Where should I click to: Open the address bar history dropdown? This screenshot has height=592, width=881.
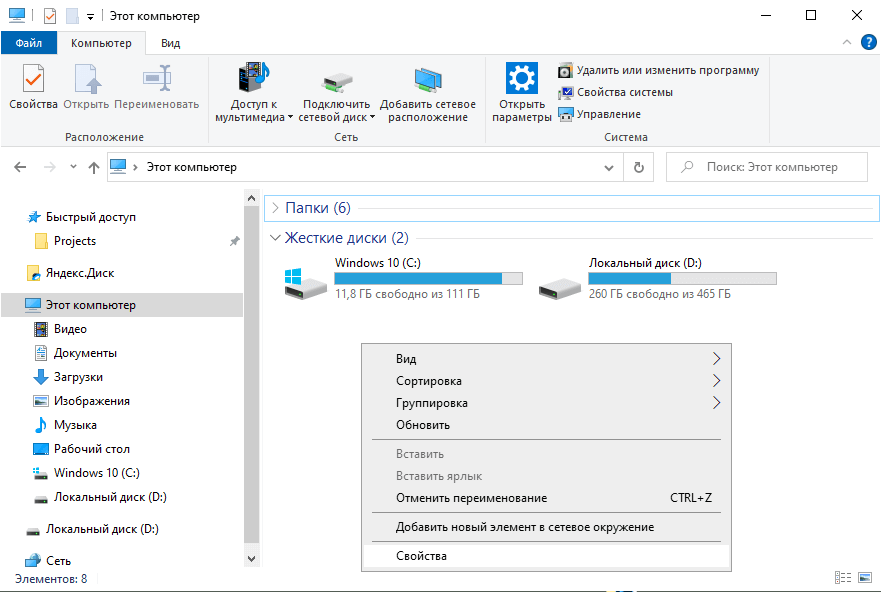611,167
